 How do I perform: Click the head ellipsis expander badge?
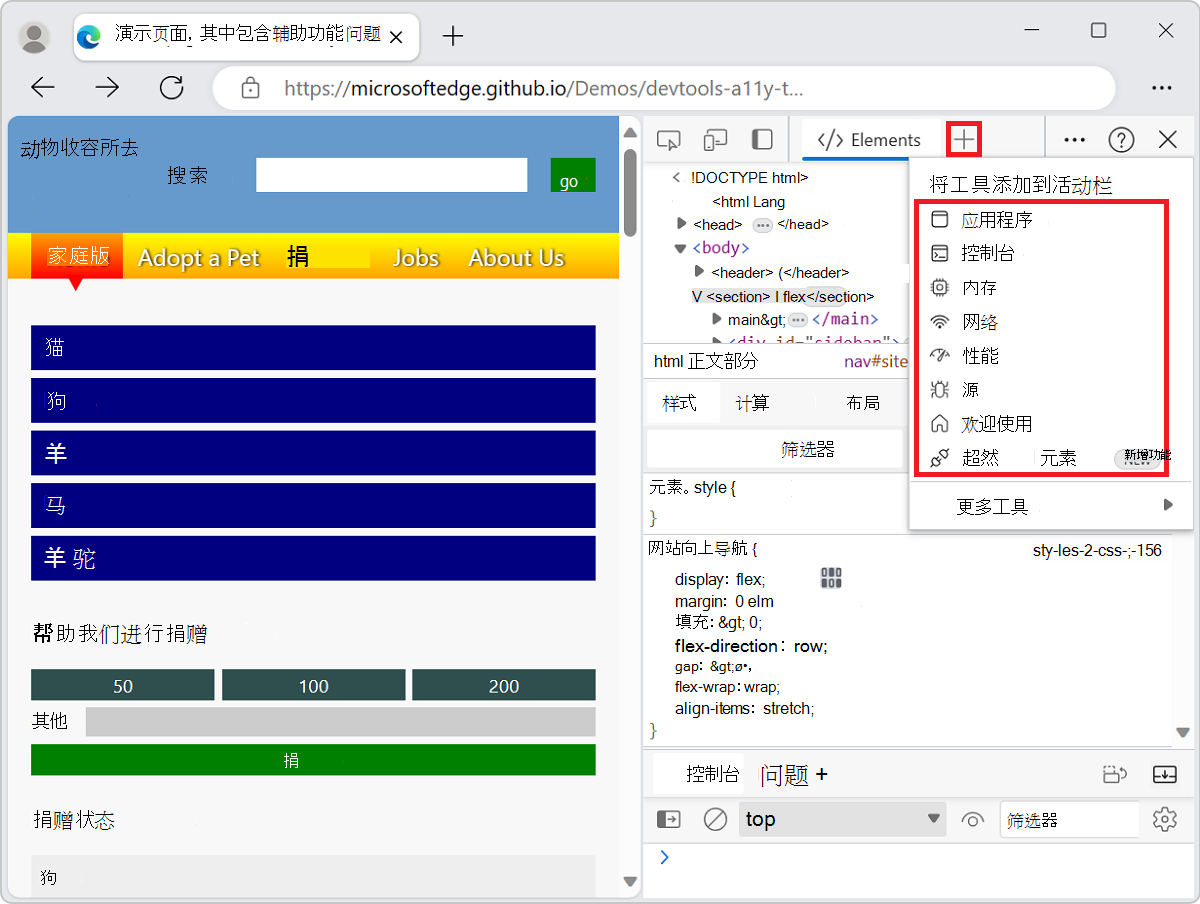click(x=762, y=225)
